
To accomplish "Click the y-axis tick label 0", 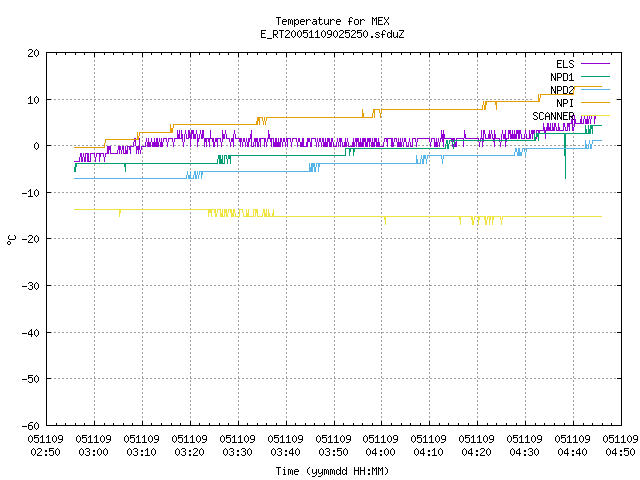I will (x=37, y=146).
